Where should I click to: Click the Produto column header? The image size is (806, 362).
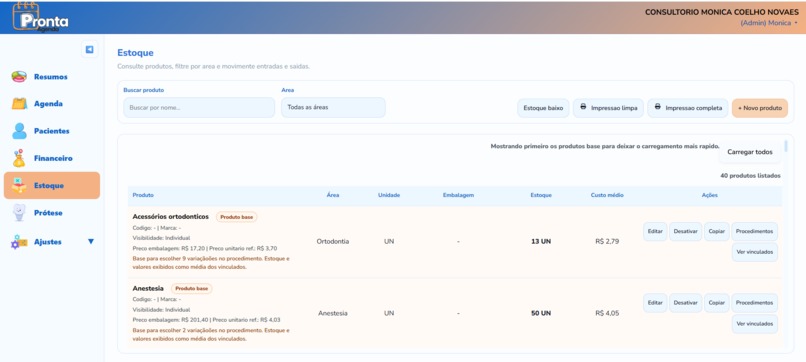[x=143, y=195]
